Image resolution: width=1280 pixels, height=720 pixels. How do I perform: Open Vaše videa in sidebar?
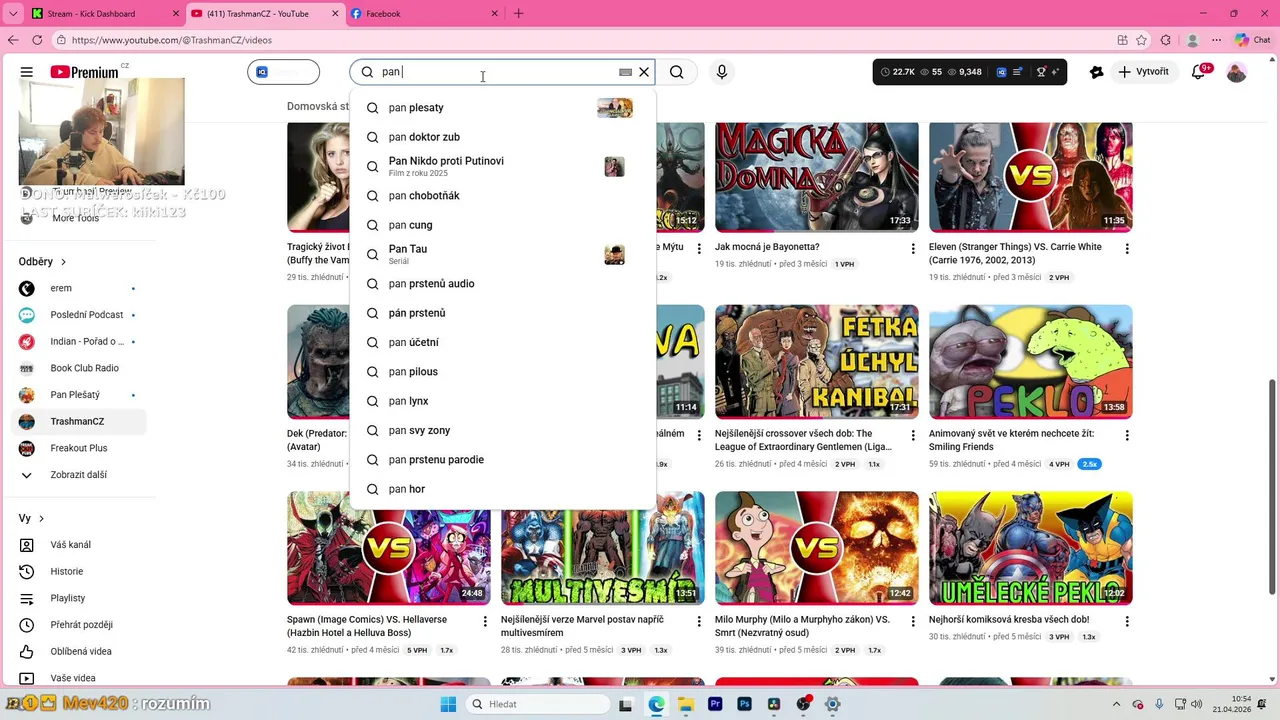78,678
